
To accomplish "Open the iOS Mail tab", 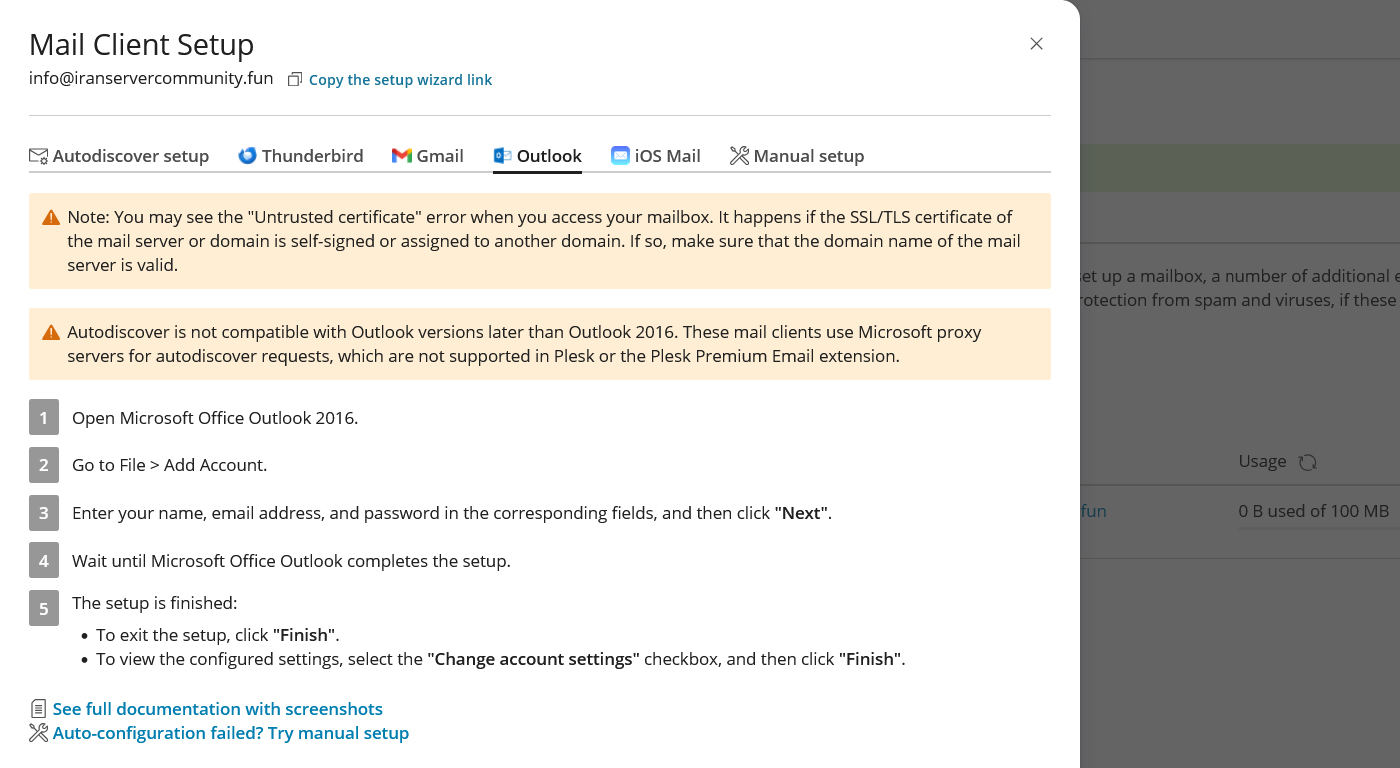I will [x=656, y=155].
